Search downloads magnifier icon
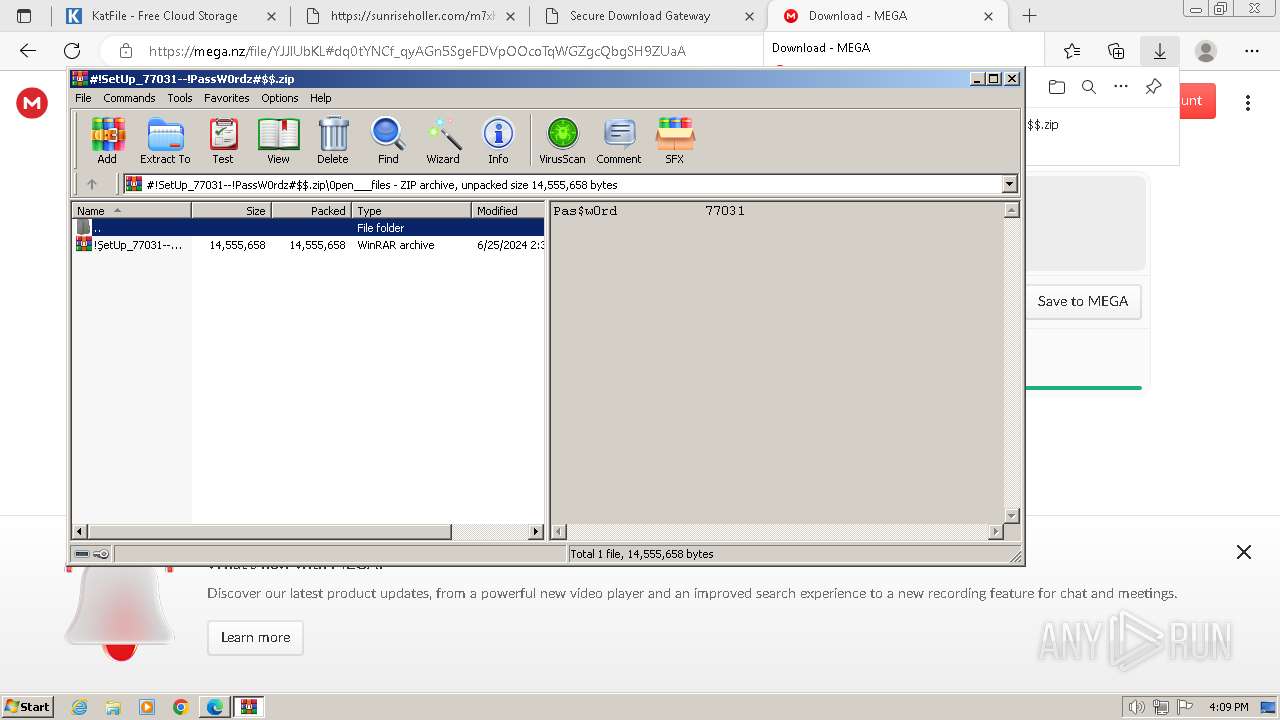Viewport: 1280px width, 720px height. click(x=1089, y=87)
